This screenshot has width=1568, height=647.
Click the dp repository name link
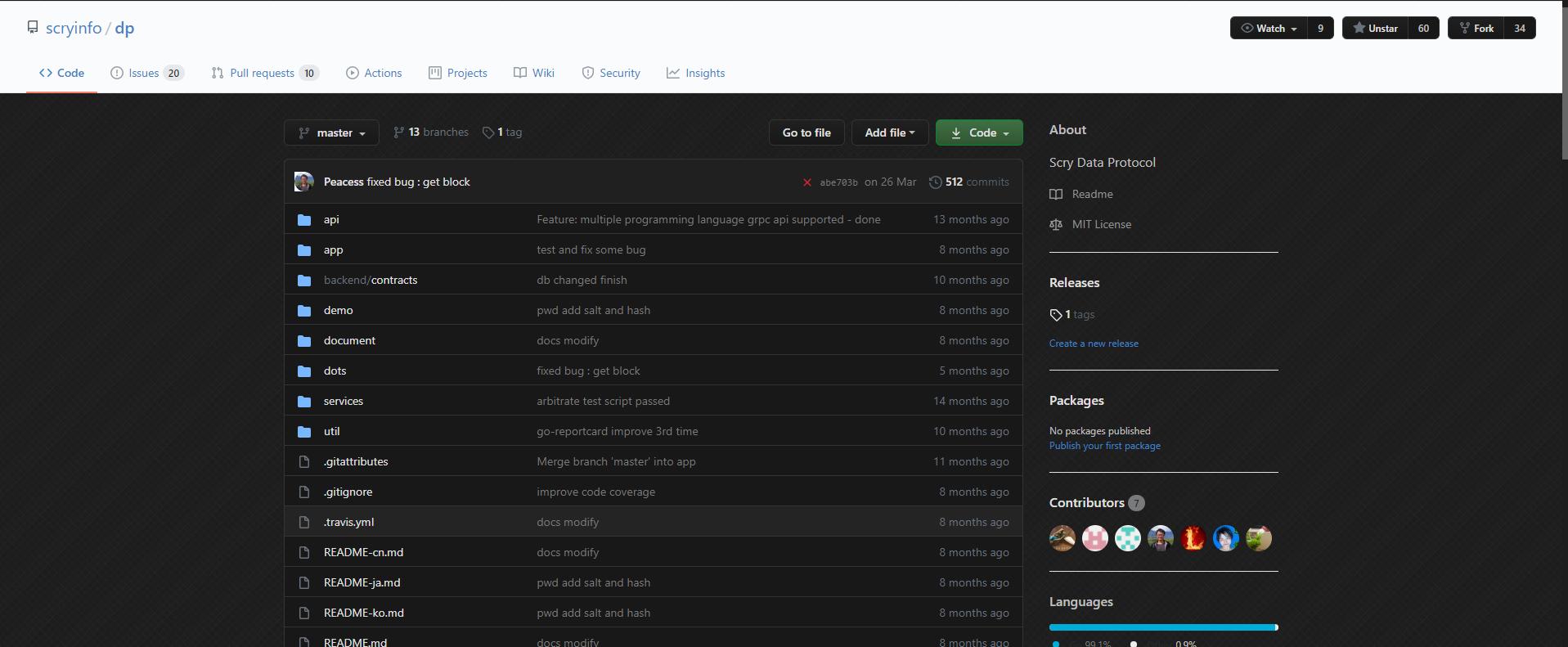click(x=124, y=28)
